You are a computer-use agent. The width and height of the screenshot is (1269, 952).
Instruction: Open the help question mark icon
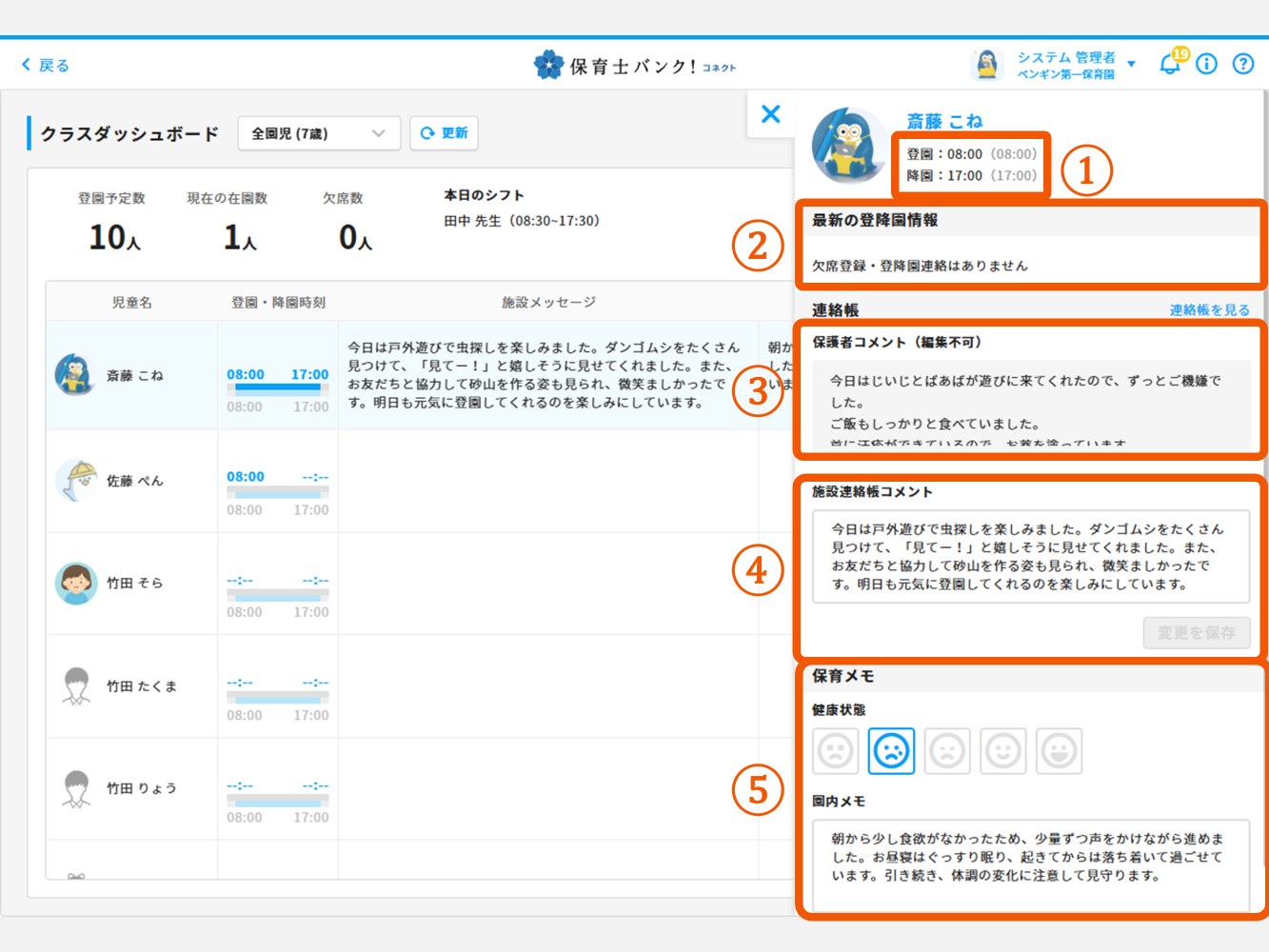point(1243,64)
